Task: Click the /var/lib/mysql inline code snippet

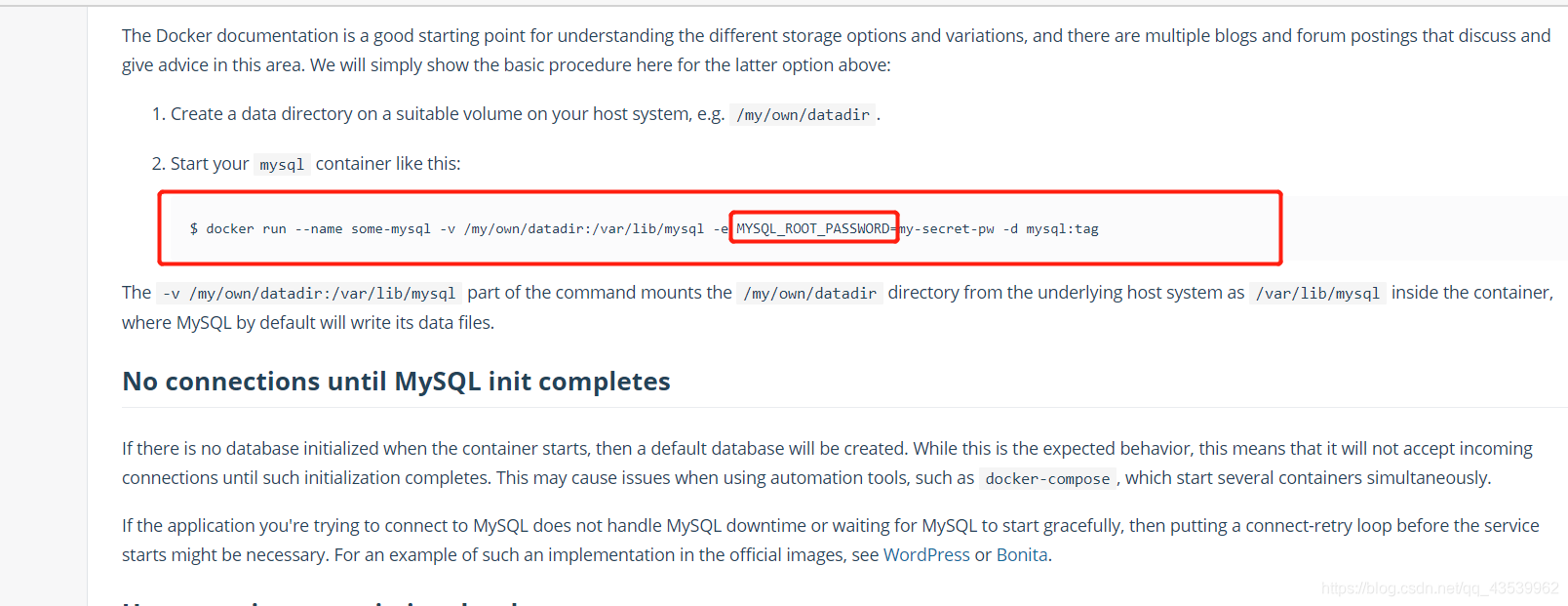Action: (1317, 293)
